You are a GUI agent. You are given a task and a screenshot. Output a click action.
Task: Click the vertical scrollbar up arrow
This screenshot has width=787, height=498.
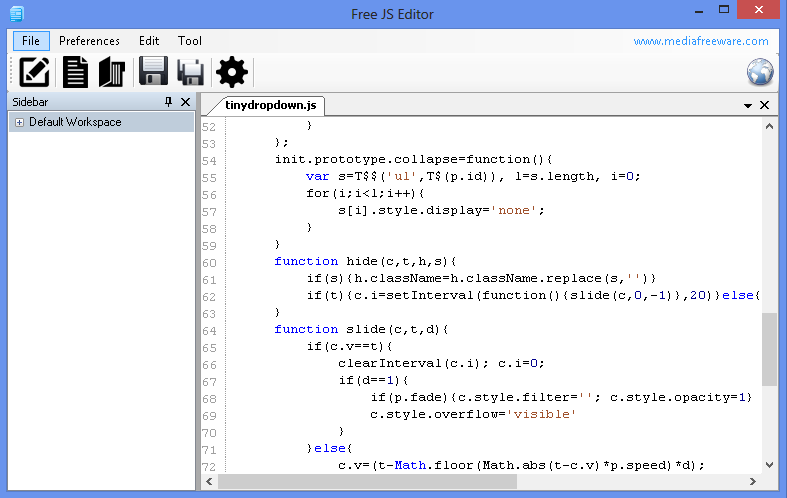[769, 127]
